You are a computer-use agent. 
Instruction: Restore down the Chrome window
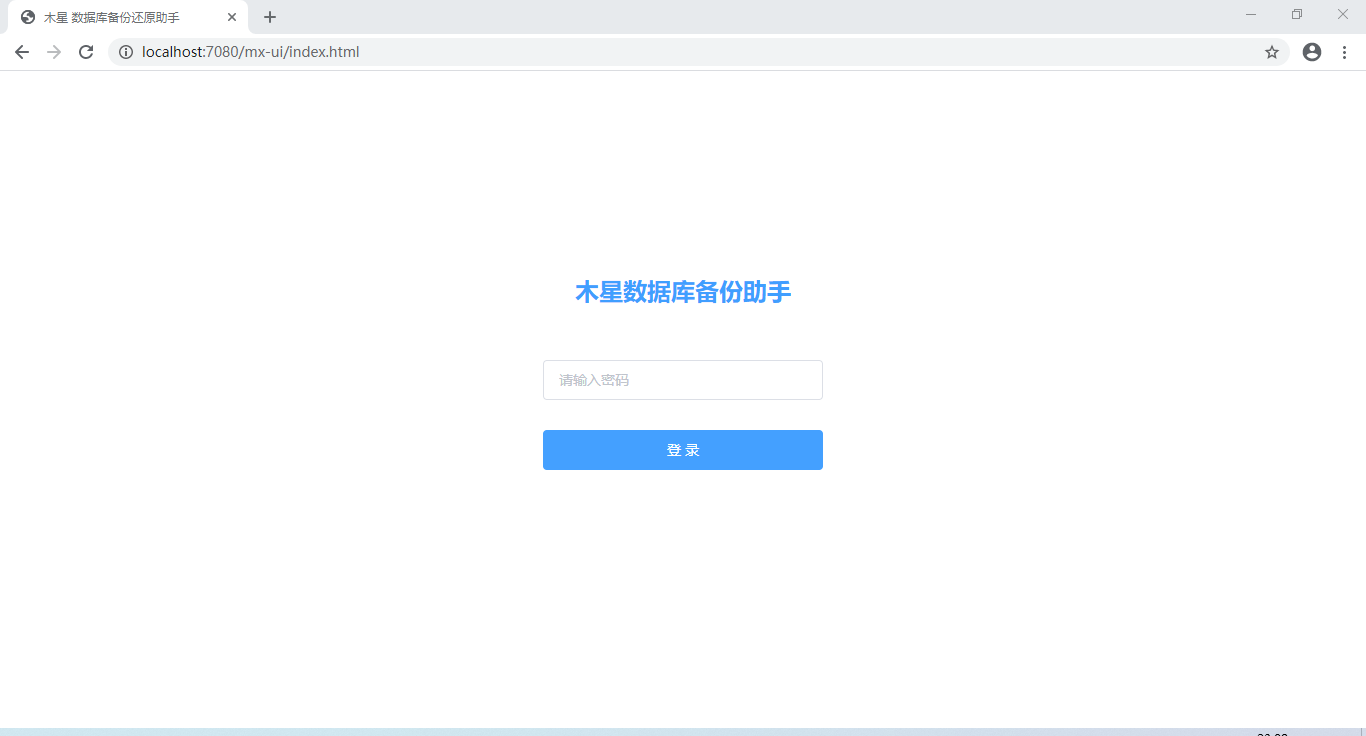click(x=1297, y=14)
